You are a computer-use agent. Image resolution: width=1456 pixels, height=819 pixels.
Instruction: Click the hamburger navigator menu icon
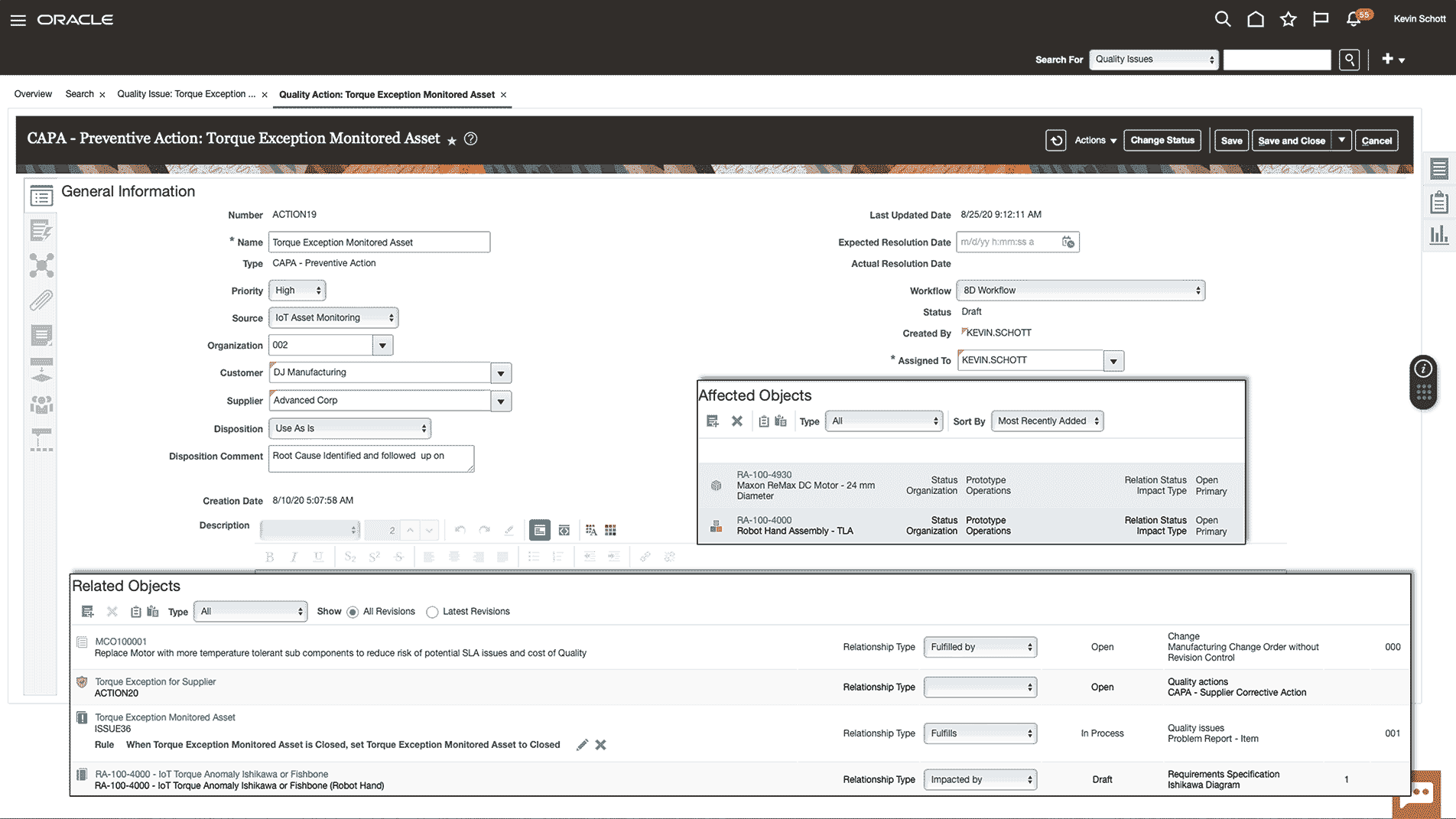click(18, 20)
